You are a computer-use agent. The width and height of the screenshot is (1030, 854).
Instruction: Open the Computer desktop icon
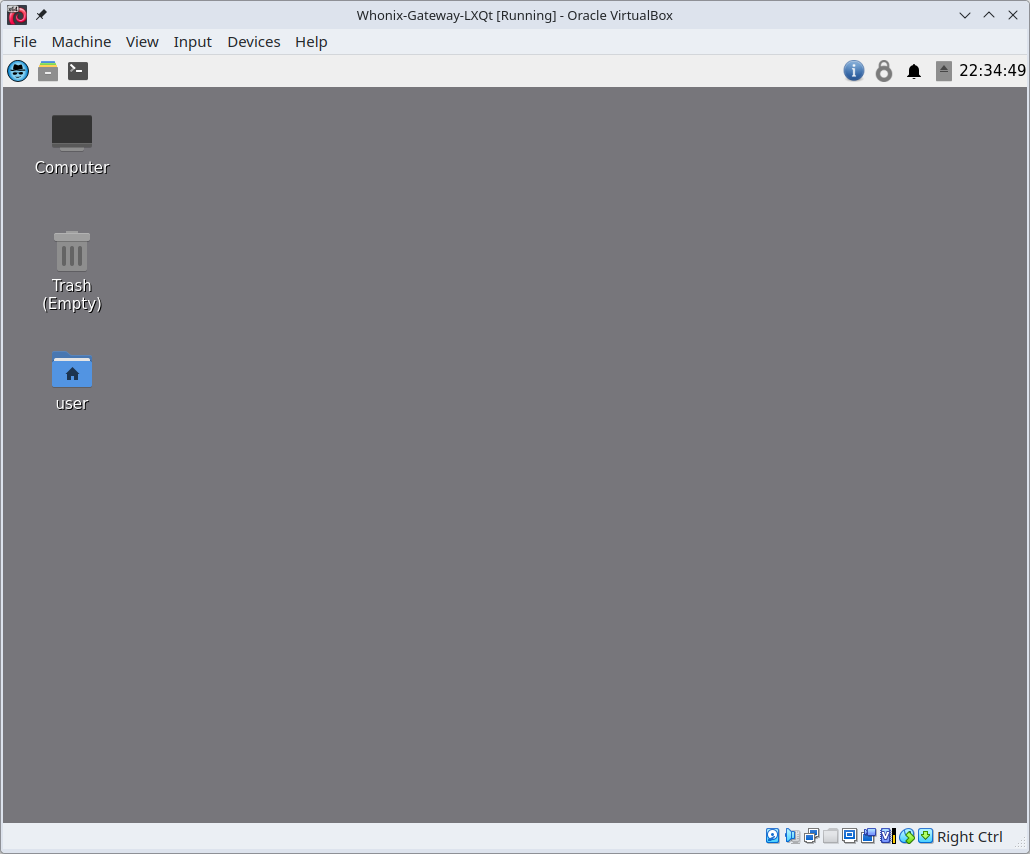tap(71, 130)
